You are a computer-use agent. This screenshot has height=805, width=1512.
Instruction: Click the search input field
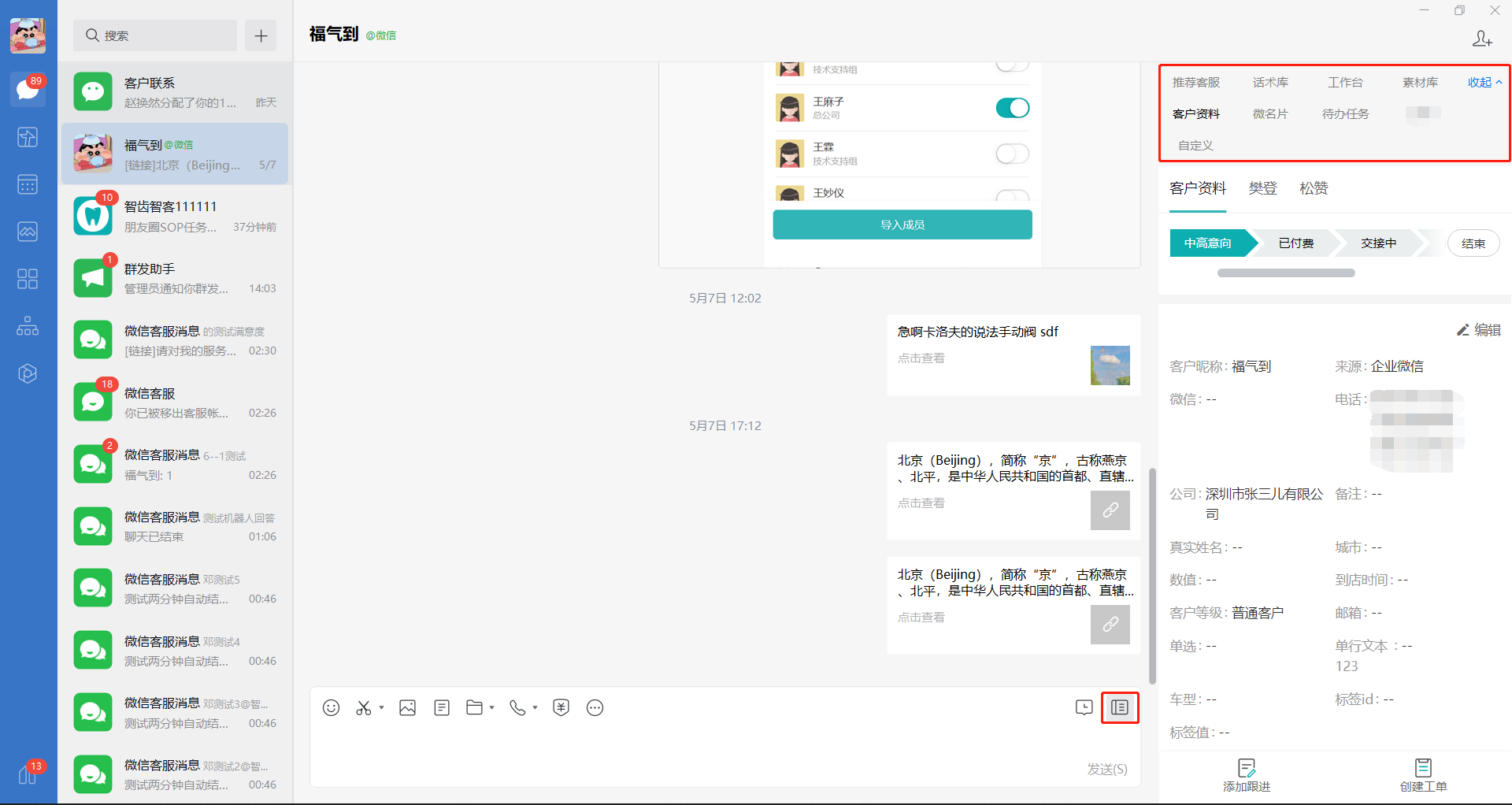155,35
